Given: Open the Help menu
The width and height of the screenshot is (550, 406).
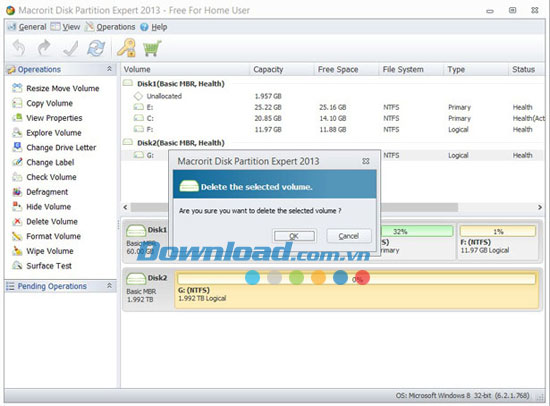Looking at the screenshot, I should [154, 27].
